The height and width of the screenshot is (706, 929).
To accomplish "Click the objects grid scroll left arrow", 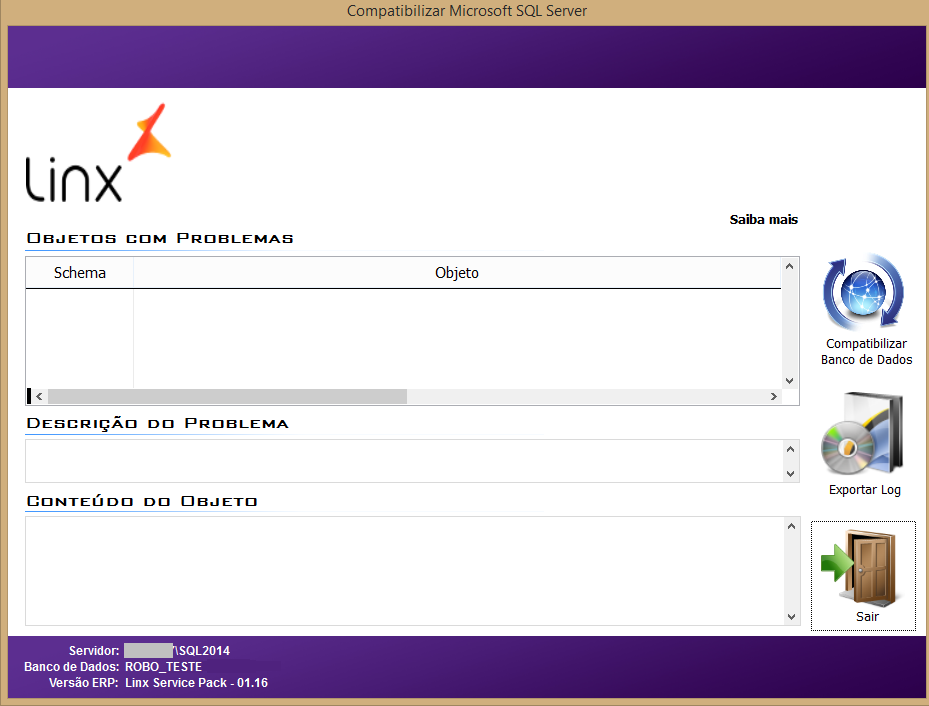I will click(39, 396).
